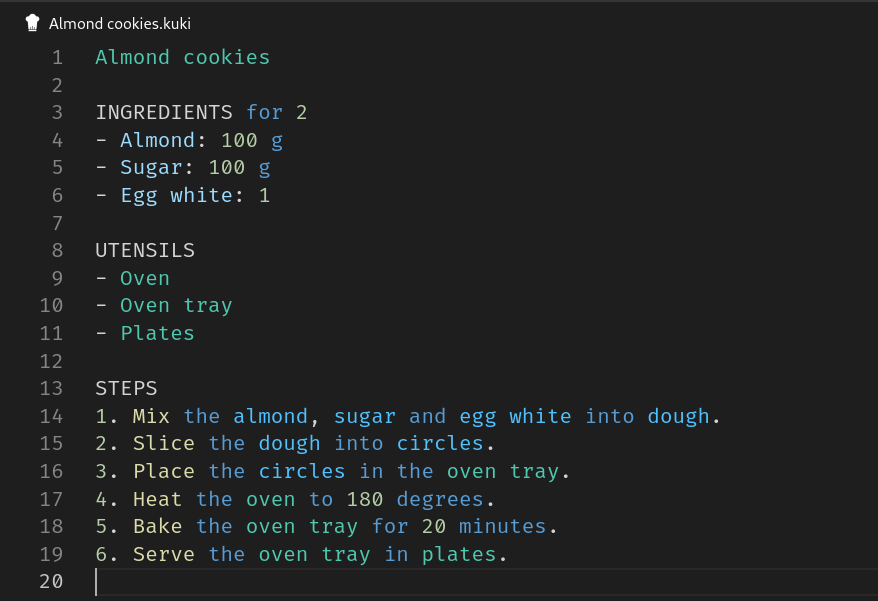Click line number 13 in the gutter
The width and height of the screenshot is (878, 601).
click(51, 388)
